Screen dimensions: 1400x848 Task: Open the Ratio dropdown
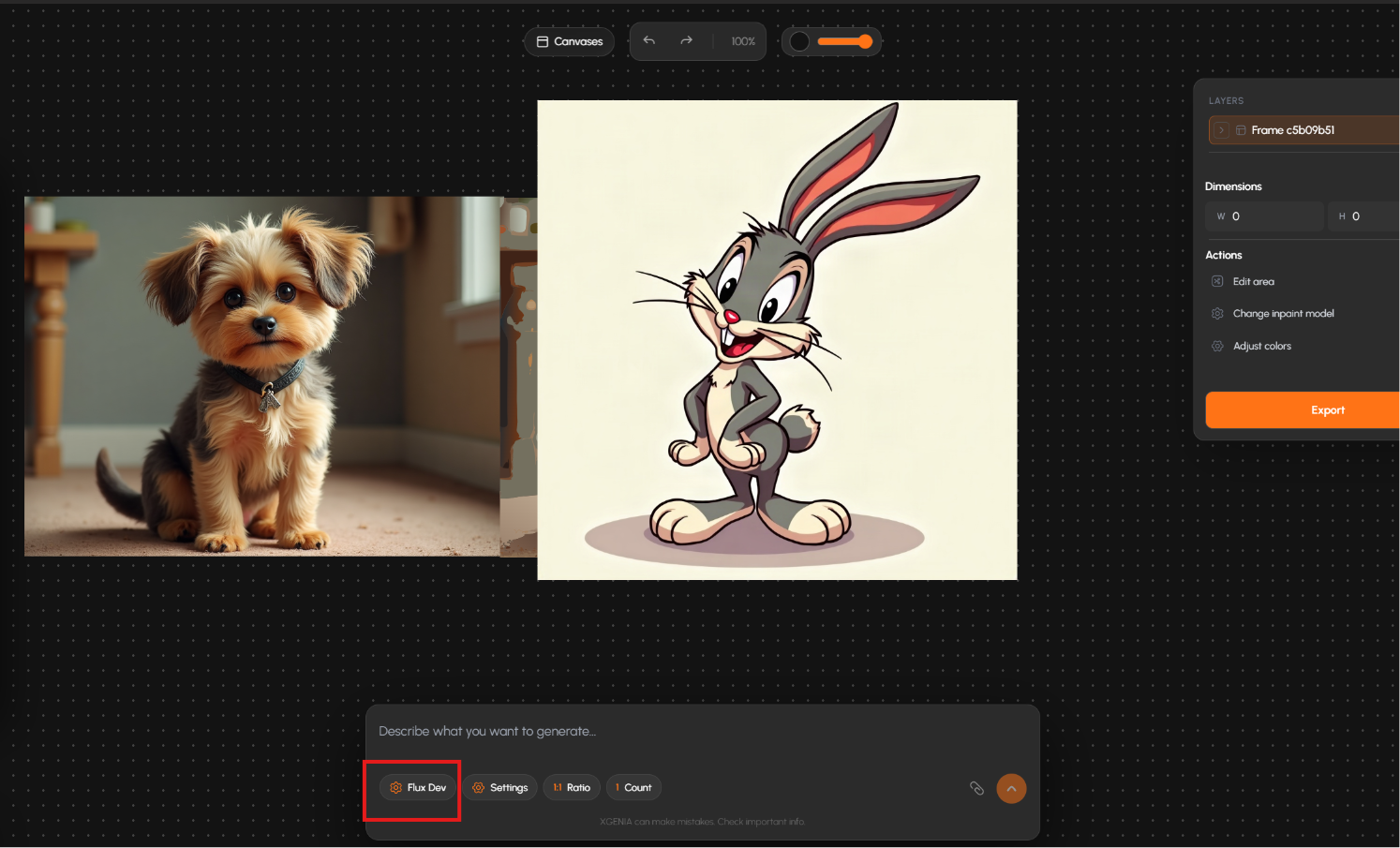pyautogui.click(x=572, y=788)
